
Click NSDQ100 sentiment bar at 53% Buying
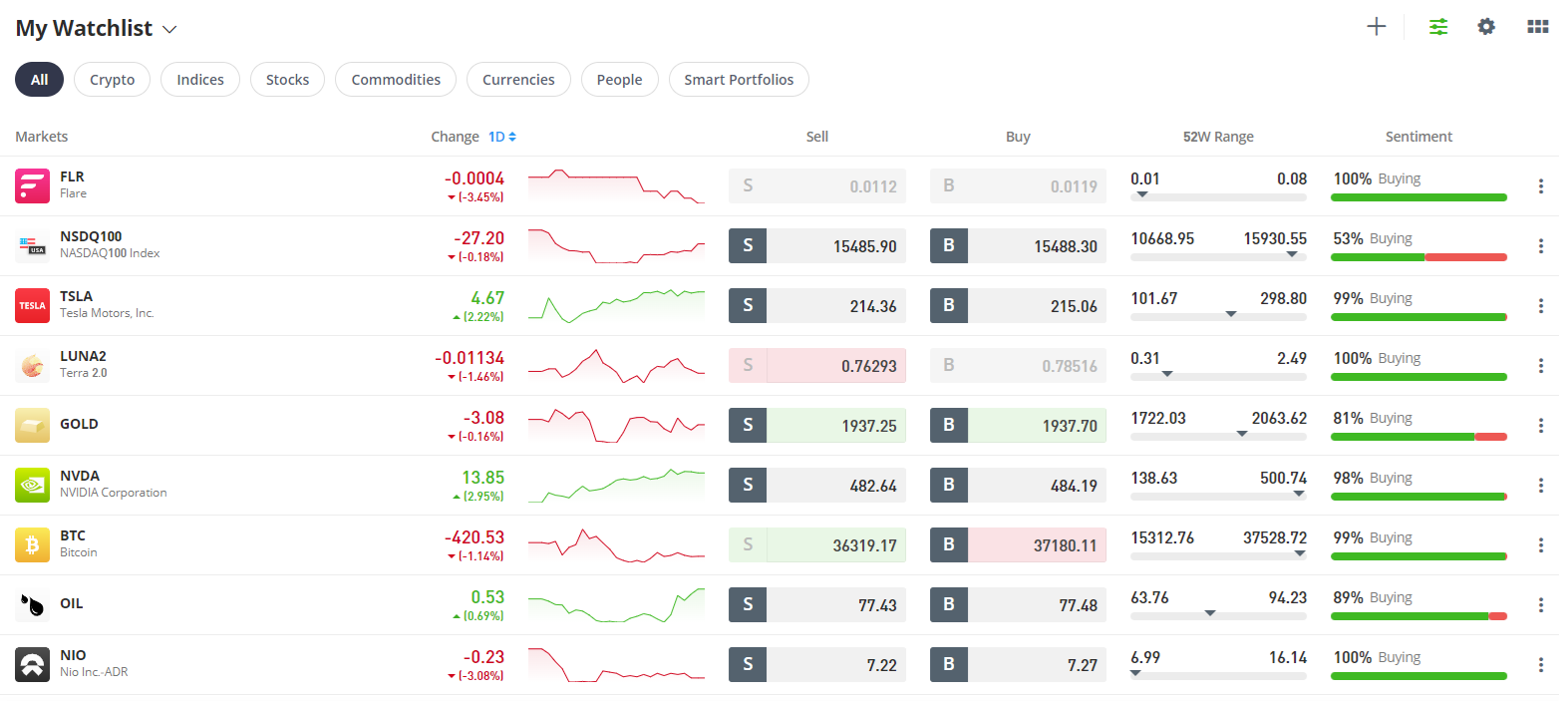coord(1418,257)
